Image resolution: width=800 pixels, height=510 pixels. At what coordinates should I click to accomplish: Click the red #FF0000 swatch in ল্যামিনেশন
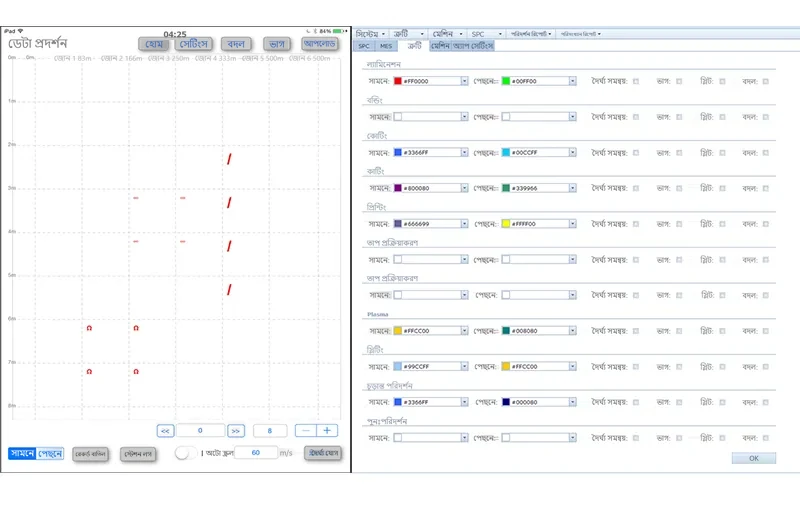[x=398, y=81]
